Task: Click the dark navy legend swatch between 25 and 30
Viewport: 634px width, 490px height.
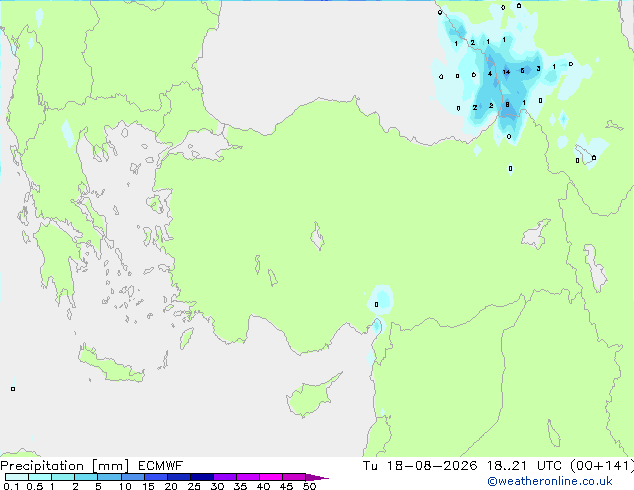Action: pos(202,477)
